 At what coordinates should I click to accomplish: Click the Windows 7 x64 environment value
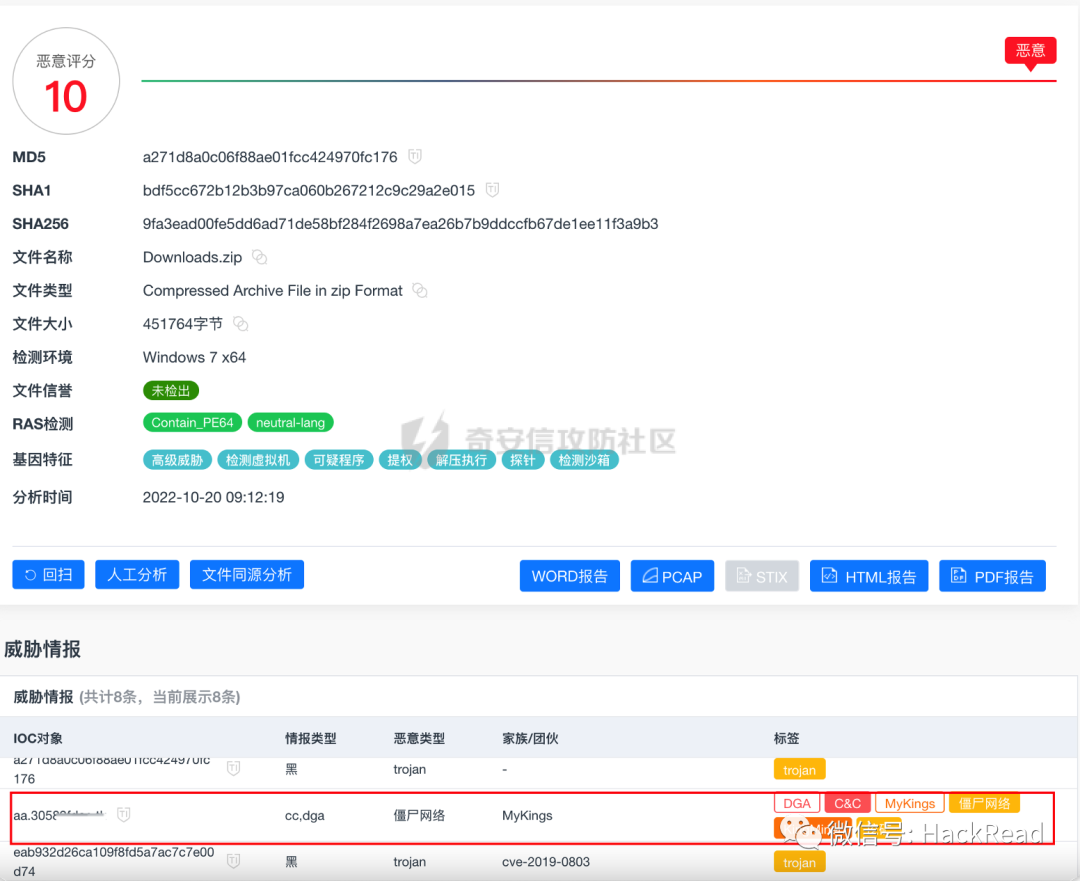(194, 357)
